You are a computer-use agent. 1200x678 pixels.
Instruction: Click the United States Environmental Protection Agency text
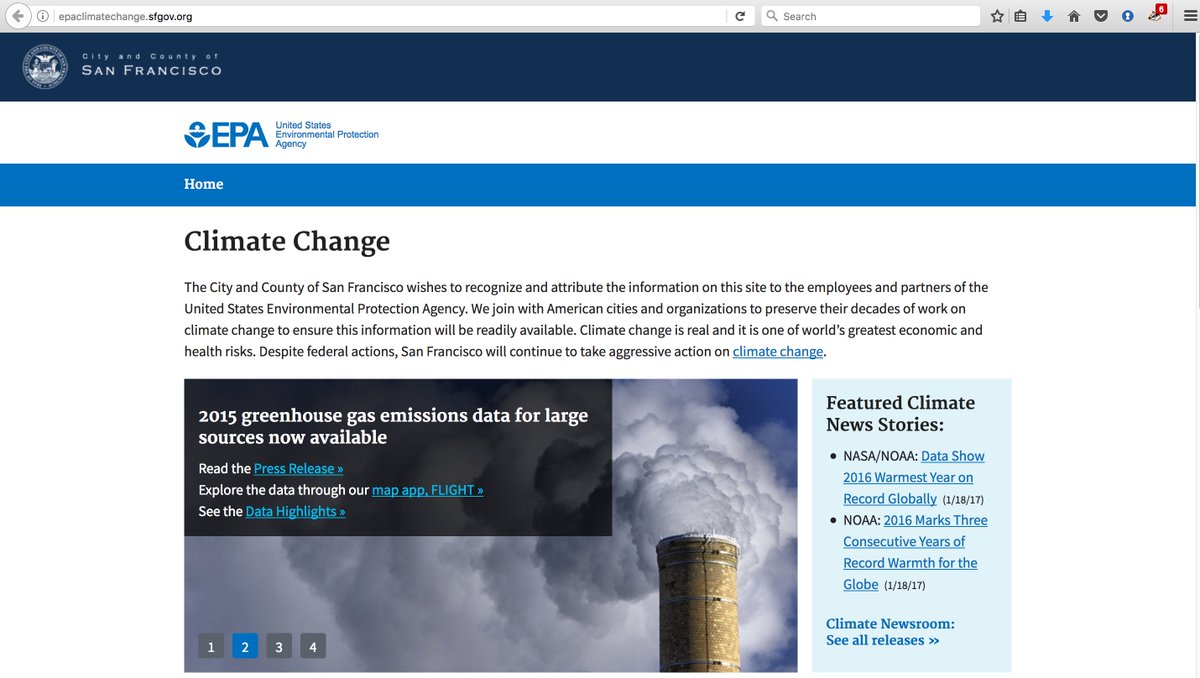[x=327, y=135]
